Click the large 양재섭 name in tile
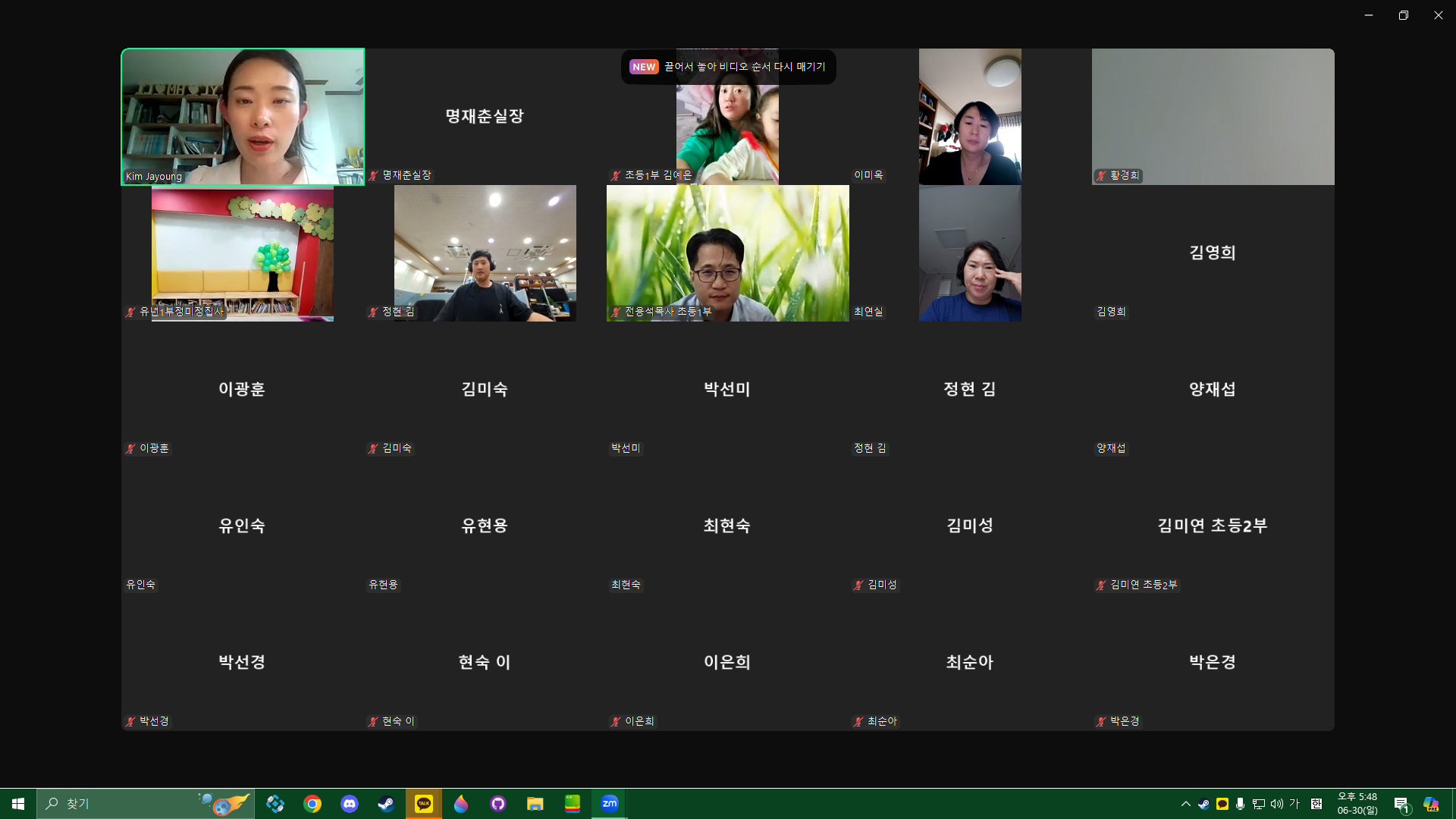1456x819 pixels. pos(1213,389)
